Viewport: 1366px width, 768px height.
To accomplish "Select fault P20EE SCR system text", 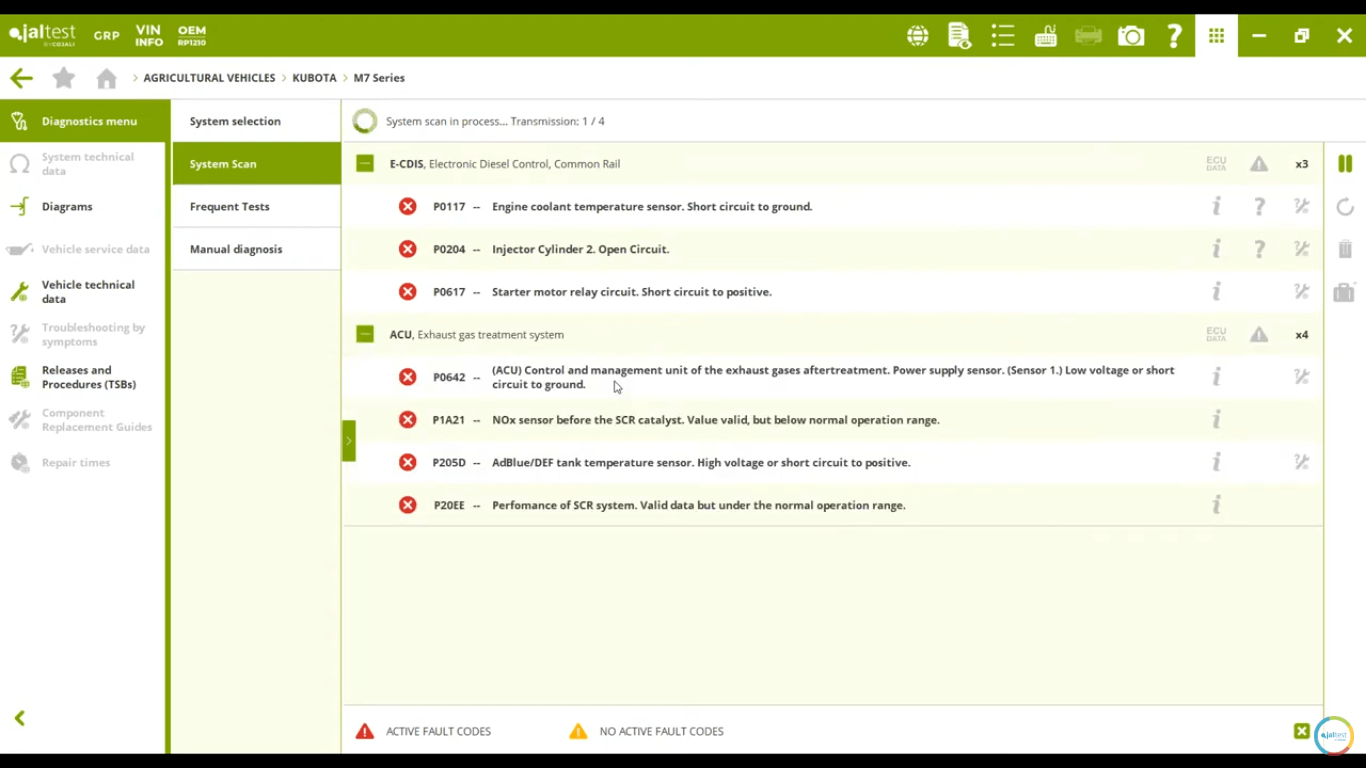I will click(699, 505).
